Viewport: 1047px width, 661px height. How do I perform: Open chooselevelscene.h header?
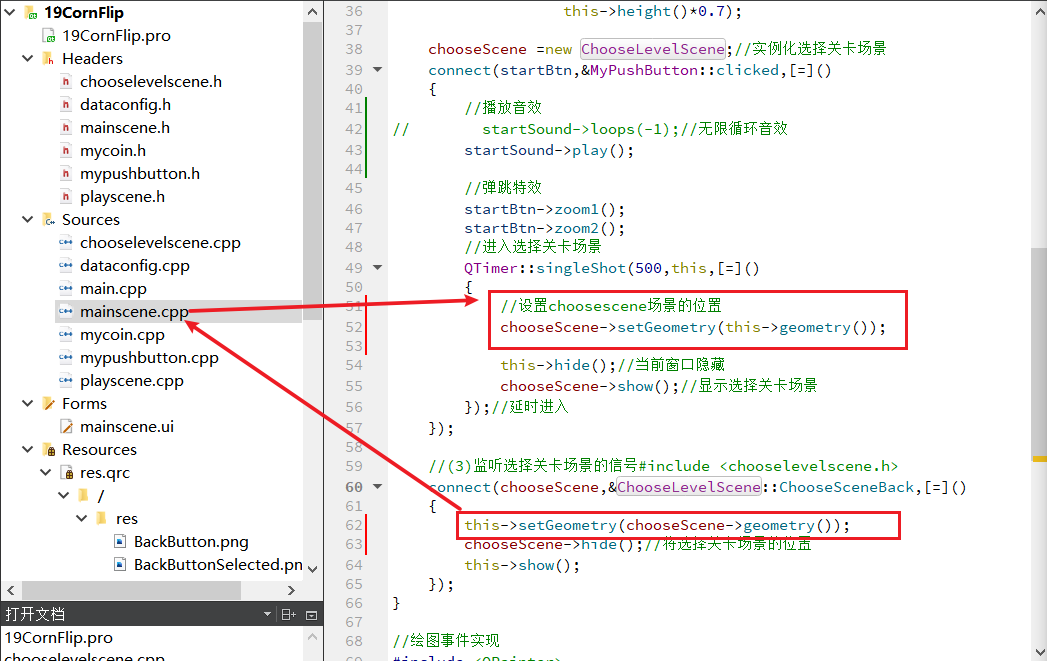pyautogui.click(x=151, y=81)
